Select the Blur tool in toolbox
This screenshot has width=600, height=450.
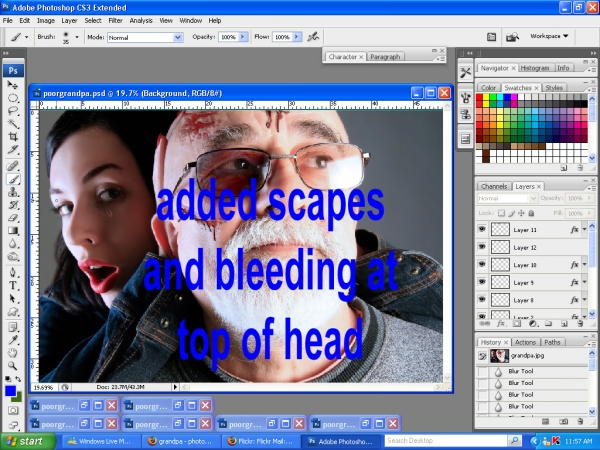click(13, 243)
